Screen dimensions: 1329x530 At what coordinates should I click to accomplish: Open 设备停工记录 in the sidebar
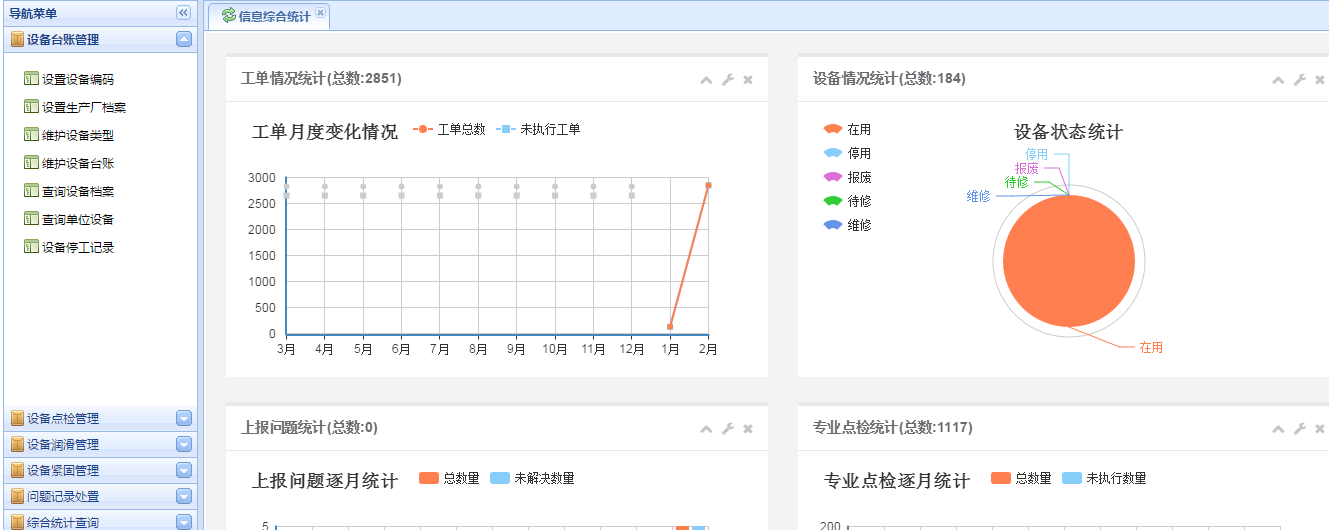click(x=77, y=247)
